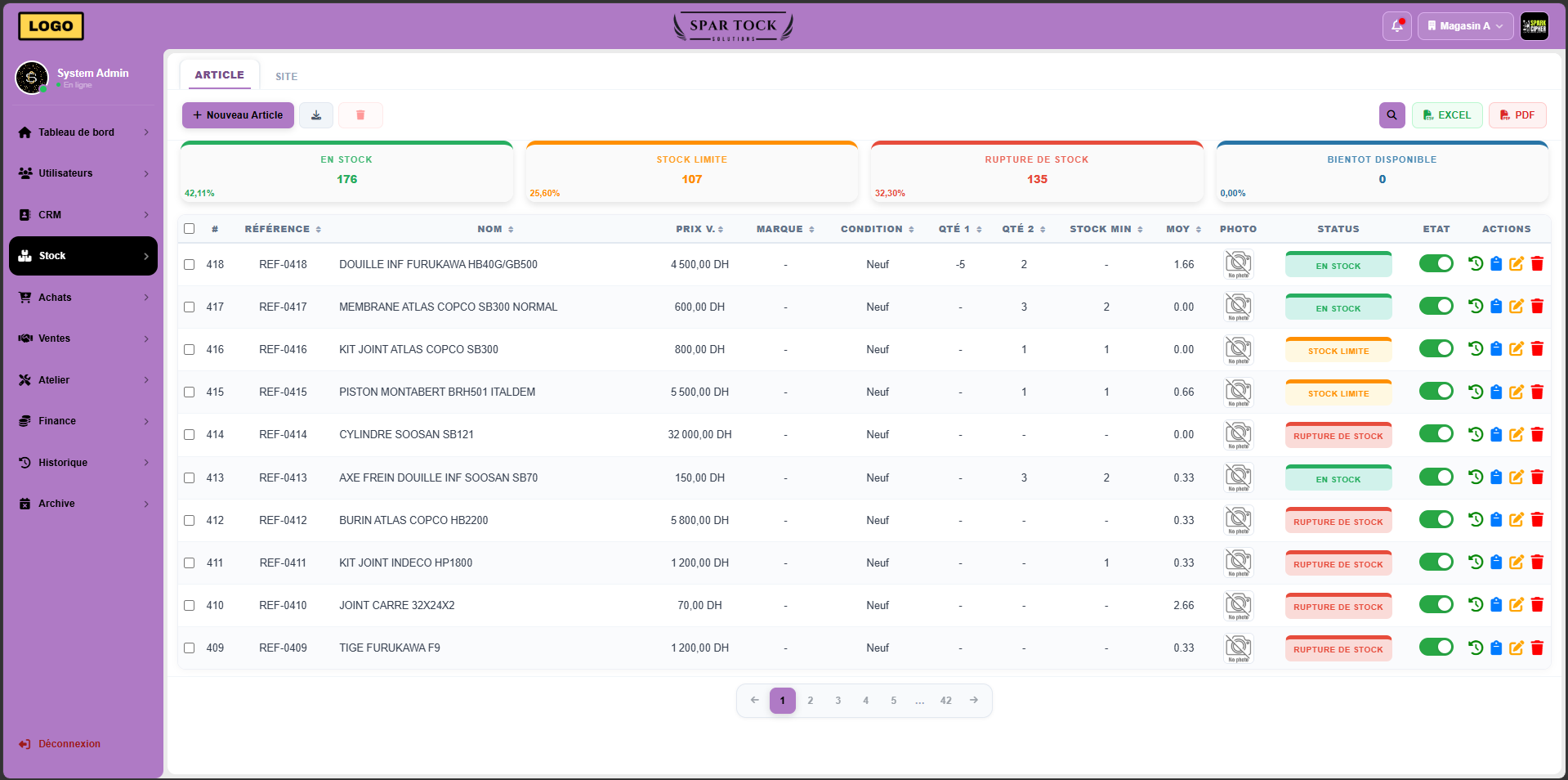Screen dimensions: 1568x780
Task: Tick the select-all checkbox in table header
Action: pos(190,229)
